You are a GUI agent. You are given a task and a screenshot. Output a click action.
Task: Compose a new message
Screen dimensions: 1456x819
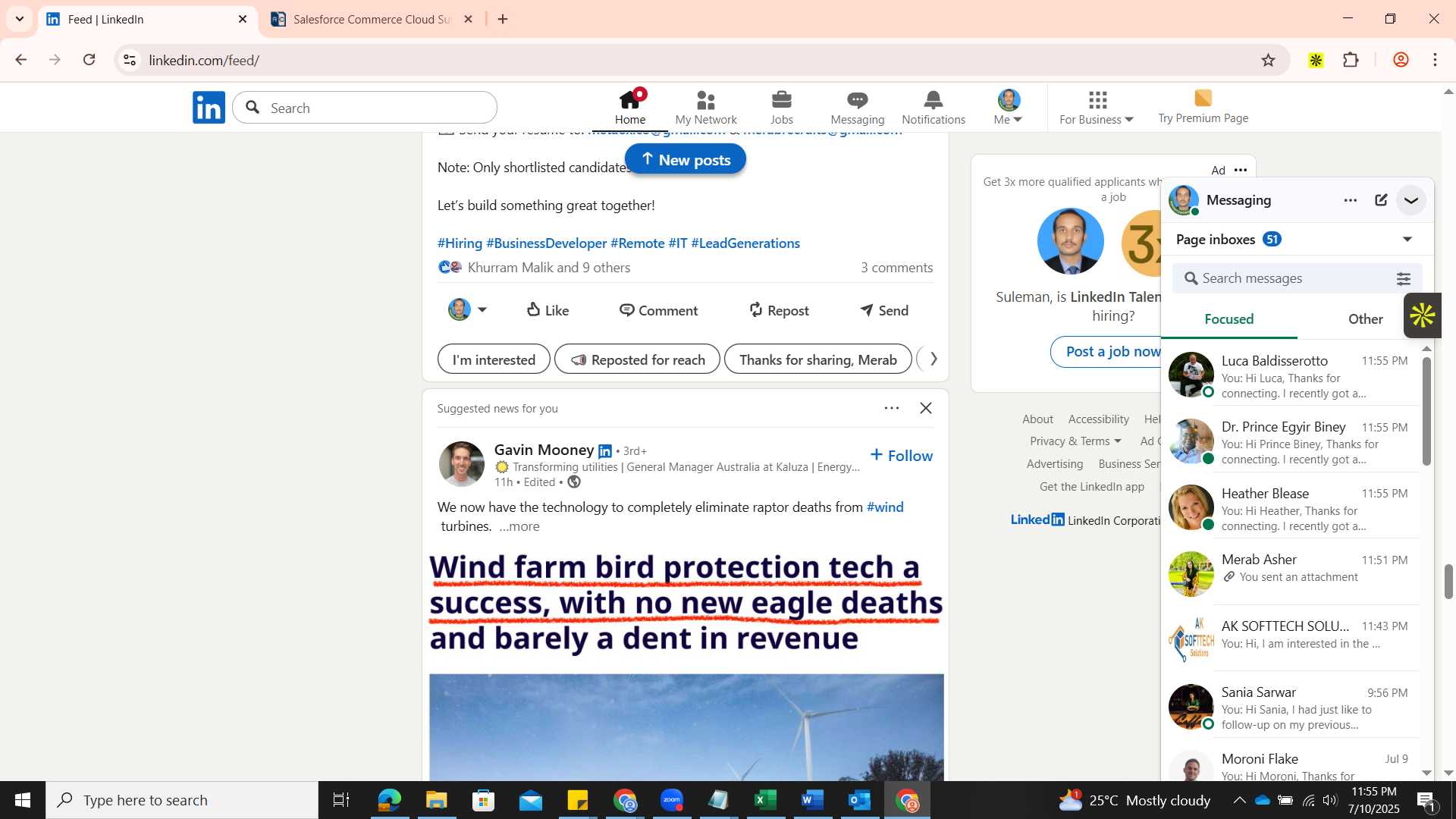[1381, 201]
